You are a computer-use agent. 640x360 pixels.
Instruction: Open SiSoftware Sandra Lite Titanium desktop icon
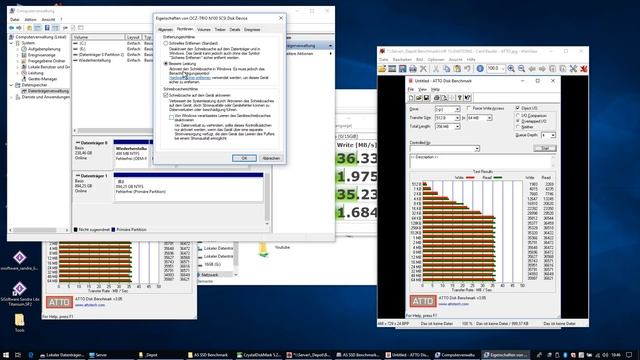tap(19, 293)
